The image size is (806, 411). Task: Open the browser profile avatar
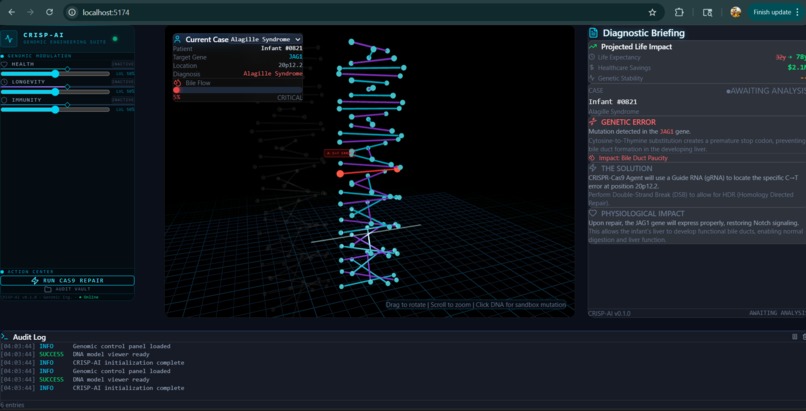pyautogui.click(x=736, y=12)
